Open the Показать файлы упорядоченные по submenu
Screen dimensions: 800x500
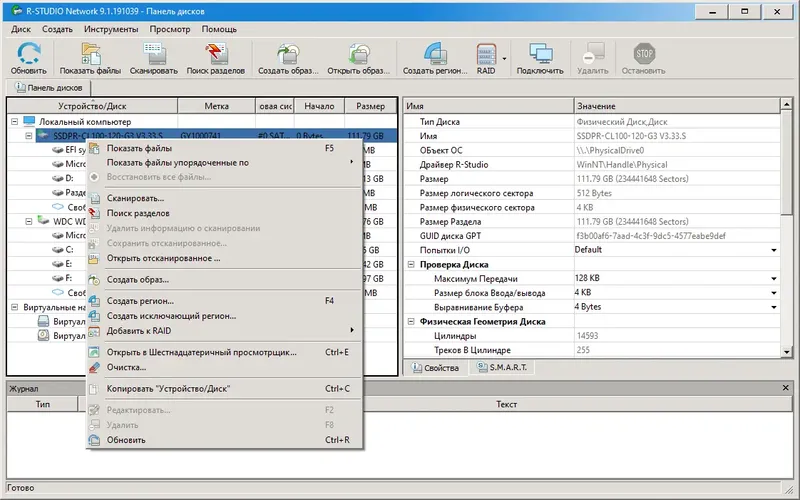point(224,163)
